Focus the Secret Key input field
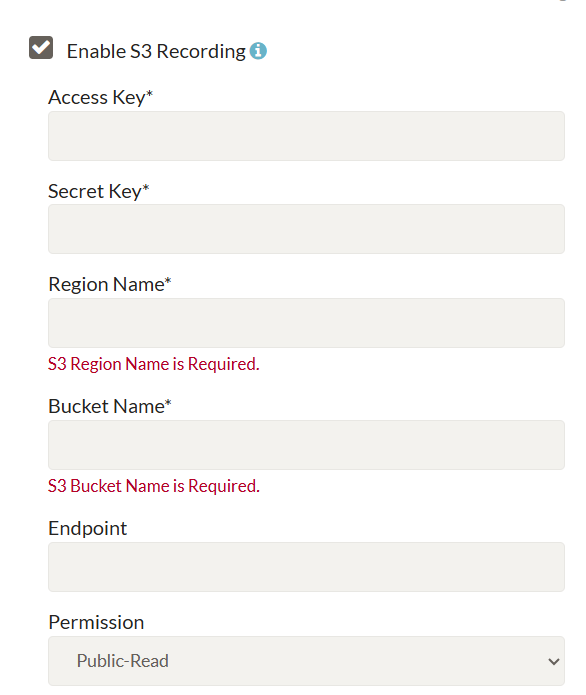 tap(306, 229)
